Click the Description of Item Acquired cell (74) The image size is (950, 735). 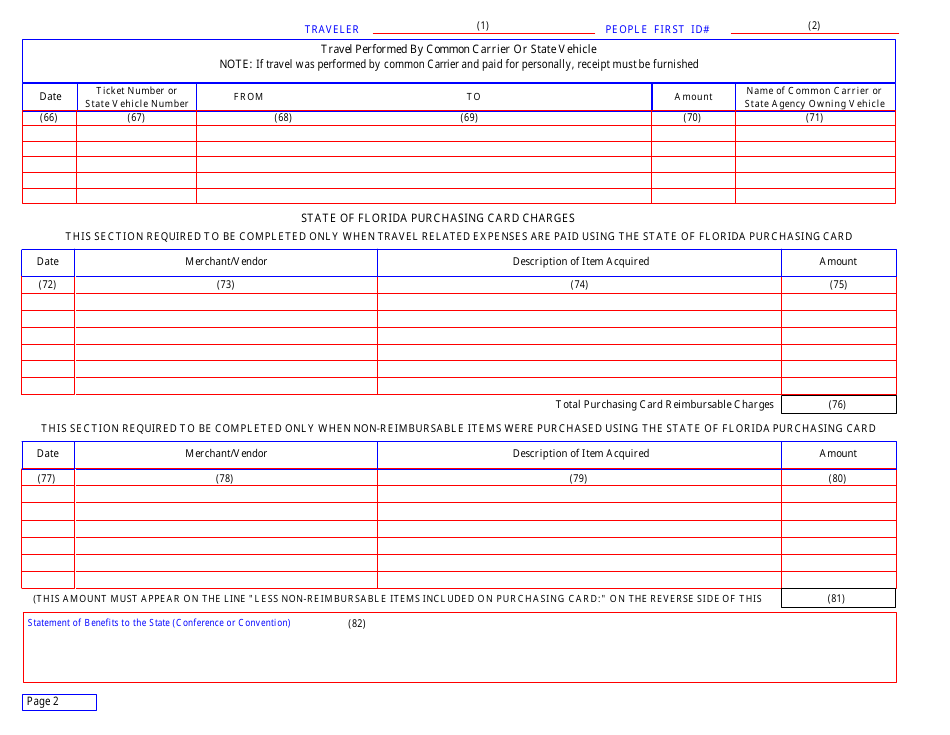[579, 284]
